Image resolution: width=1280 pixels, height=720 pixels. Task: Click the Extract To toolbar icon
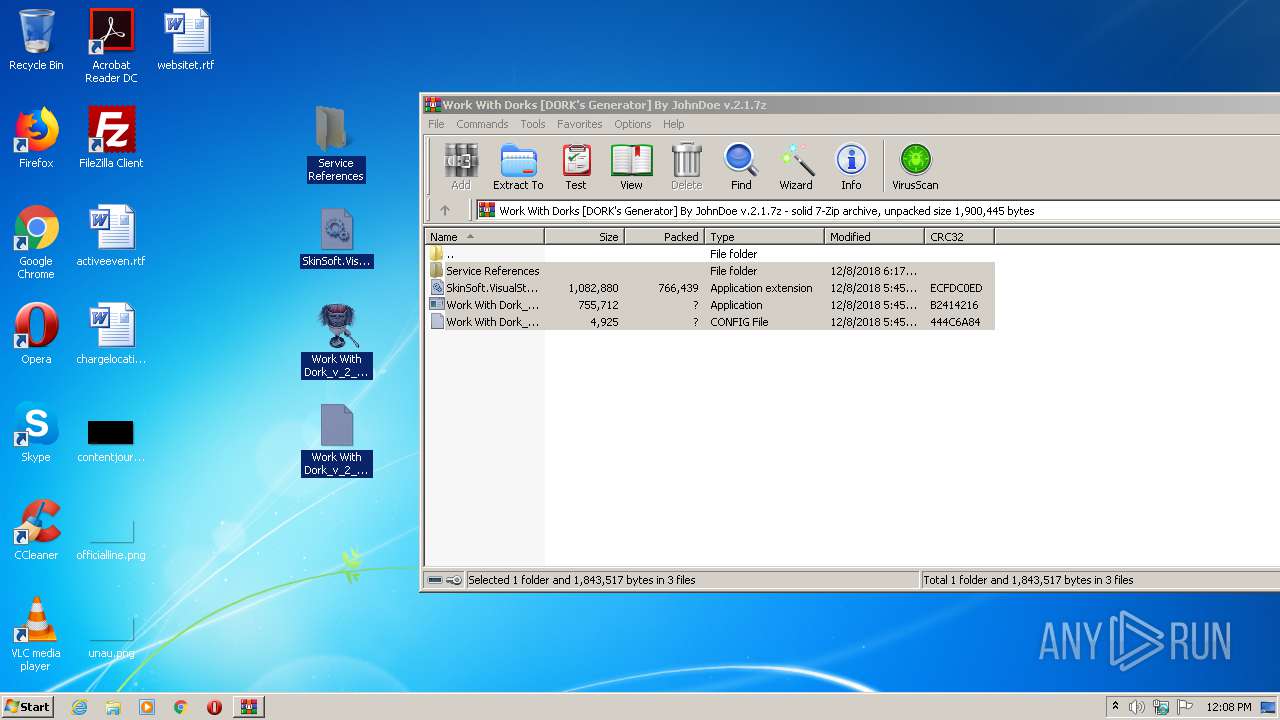518,166
